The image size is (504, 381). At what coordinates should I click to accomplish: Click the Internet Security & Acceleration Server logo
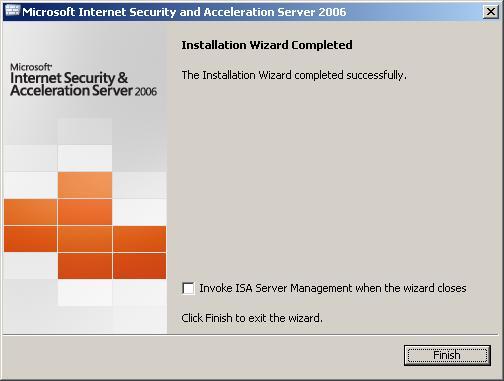pos(83,80)
